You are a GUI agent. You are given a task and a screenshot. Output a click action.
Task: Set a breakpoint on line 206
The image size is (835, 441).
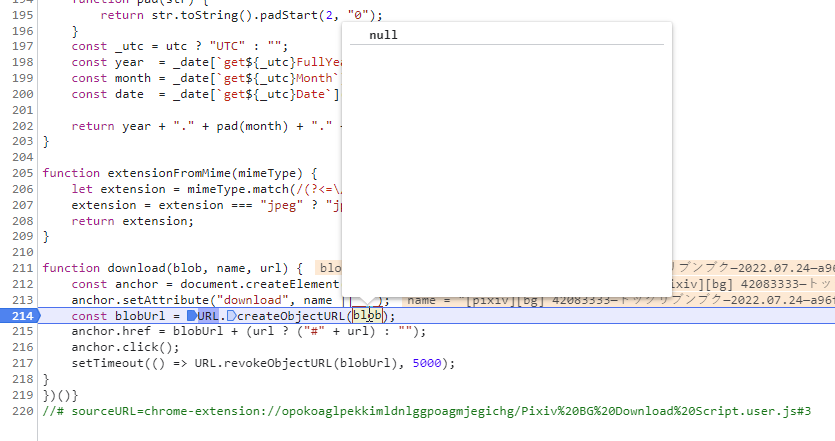[x=22, y=189]
